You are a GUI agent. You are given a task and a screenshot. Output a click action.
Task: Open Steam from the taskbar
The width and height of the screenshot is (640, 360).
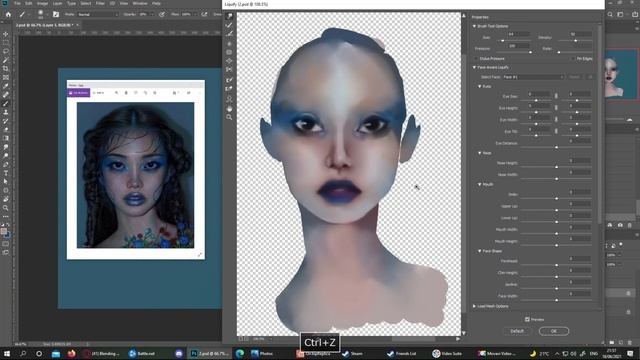(x=353, y=353)
